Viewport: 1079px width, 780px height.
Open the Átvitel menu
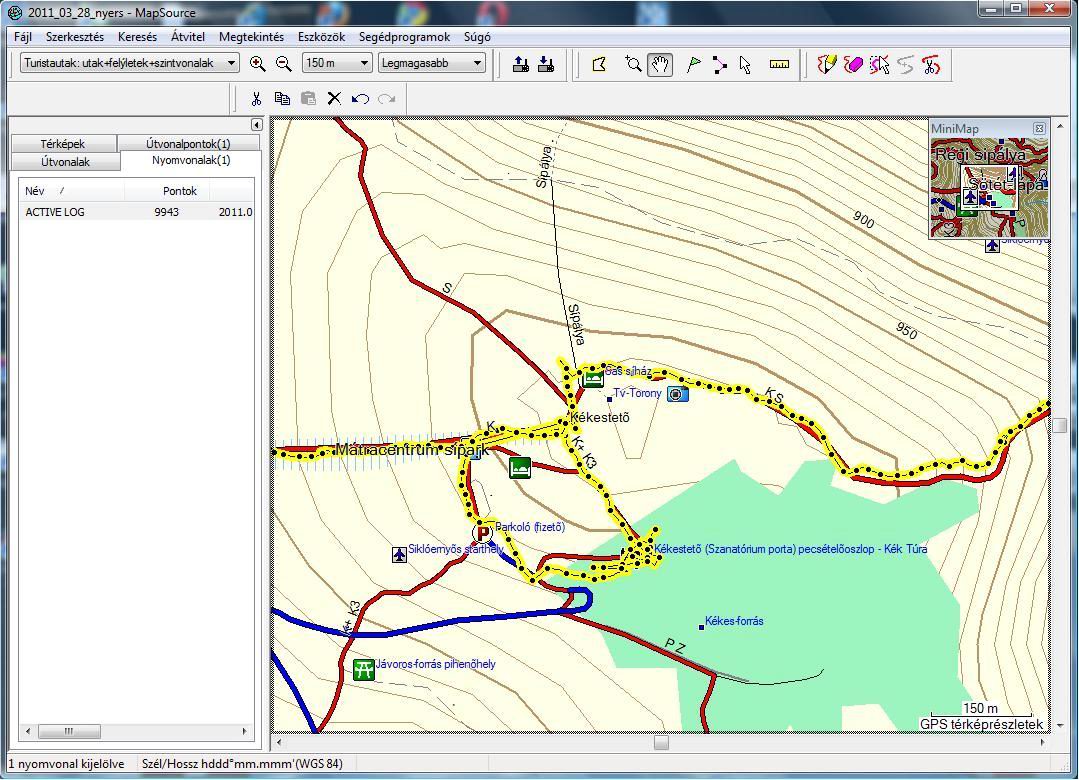point(188,37)
